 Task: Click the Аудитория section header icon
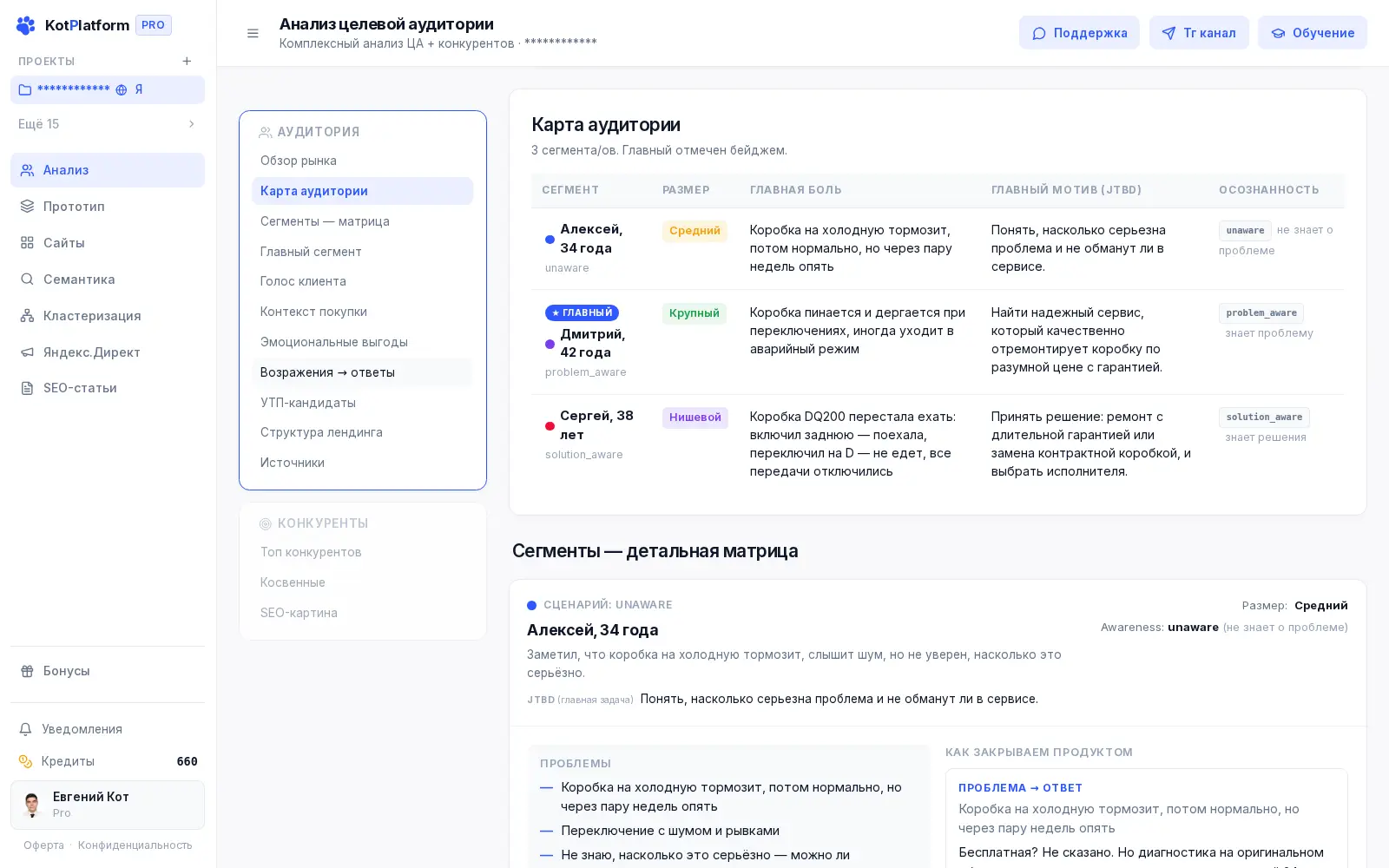point(266,132)
